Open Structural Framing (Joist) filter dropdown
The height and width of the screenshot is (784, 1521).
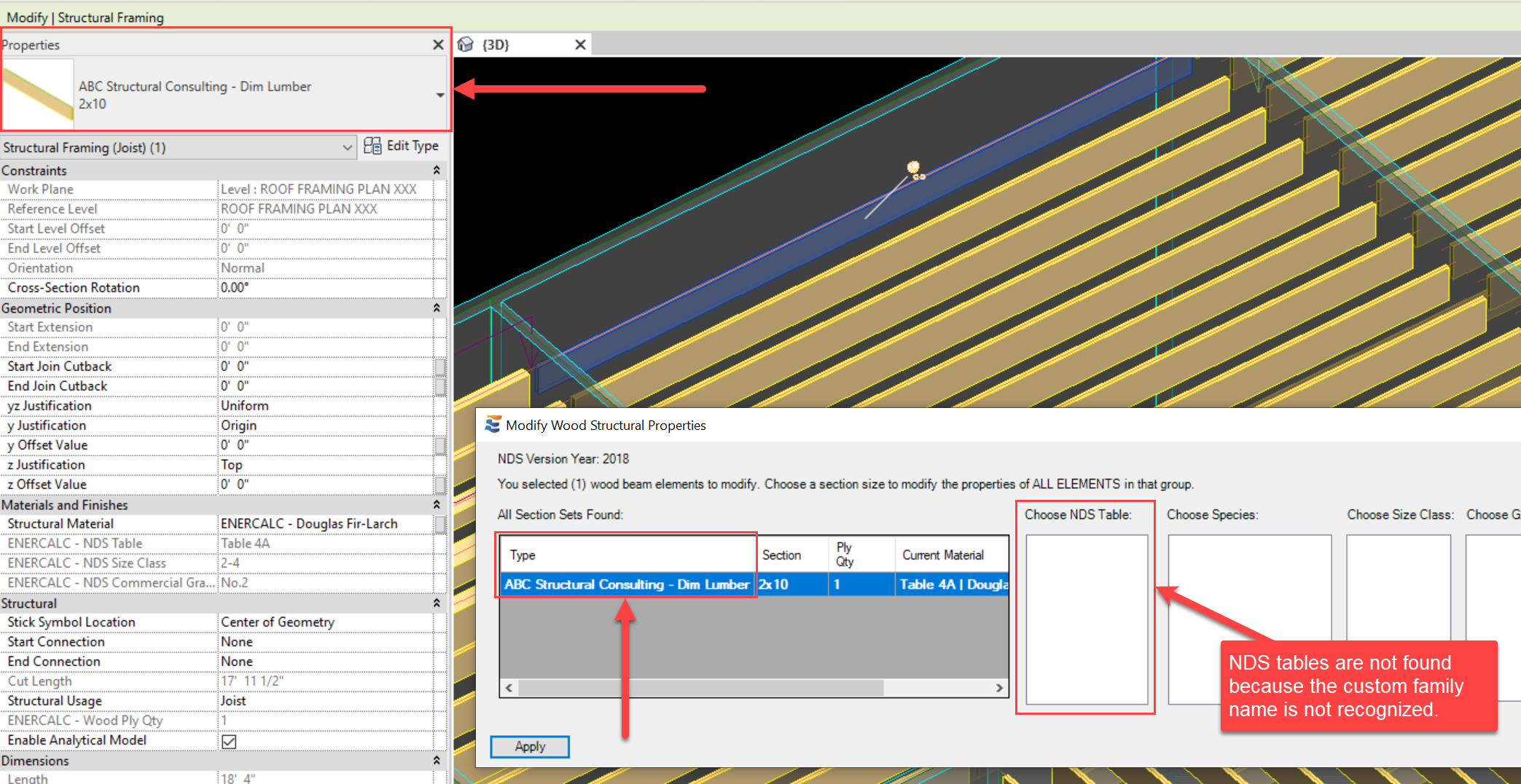178,147
